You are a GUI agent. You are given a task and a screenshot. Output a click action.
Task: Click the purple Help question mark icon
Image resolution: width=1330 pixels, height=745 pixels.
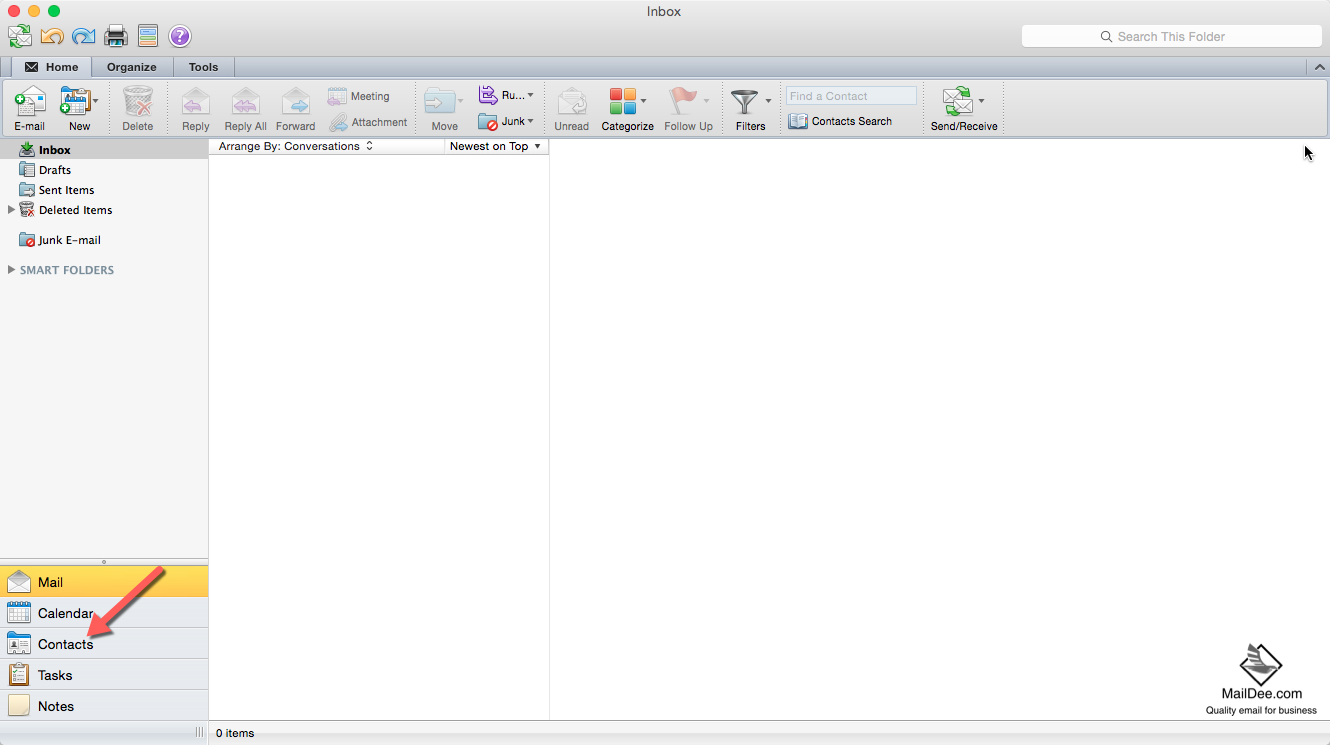pyautogui.click(x=179, y=37)
